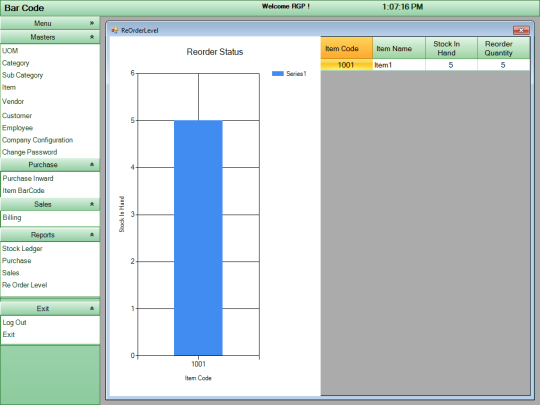Sort by Reorder Quantity column header
This screenshot has height=405, width=540.
point(503,48)
